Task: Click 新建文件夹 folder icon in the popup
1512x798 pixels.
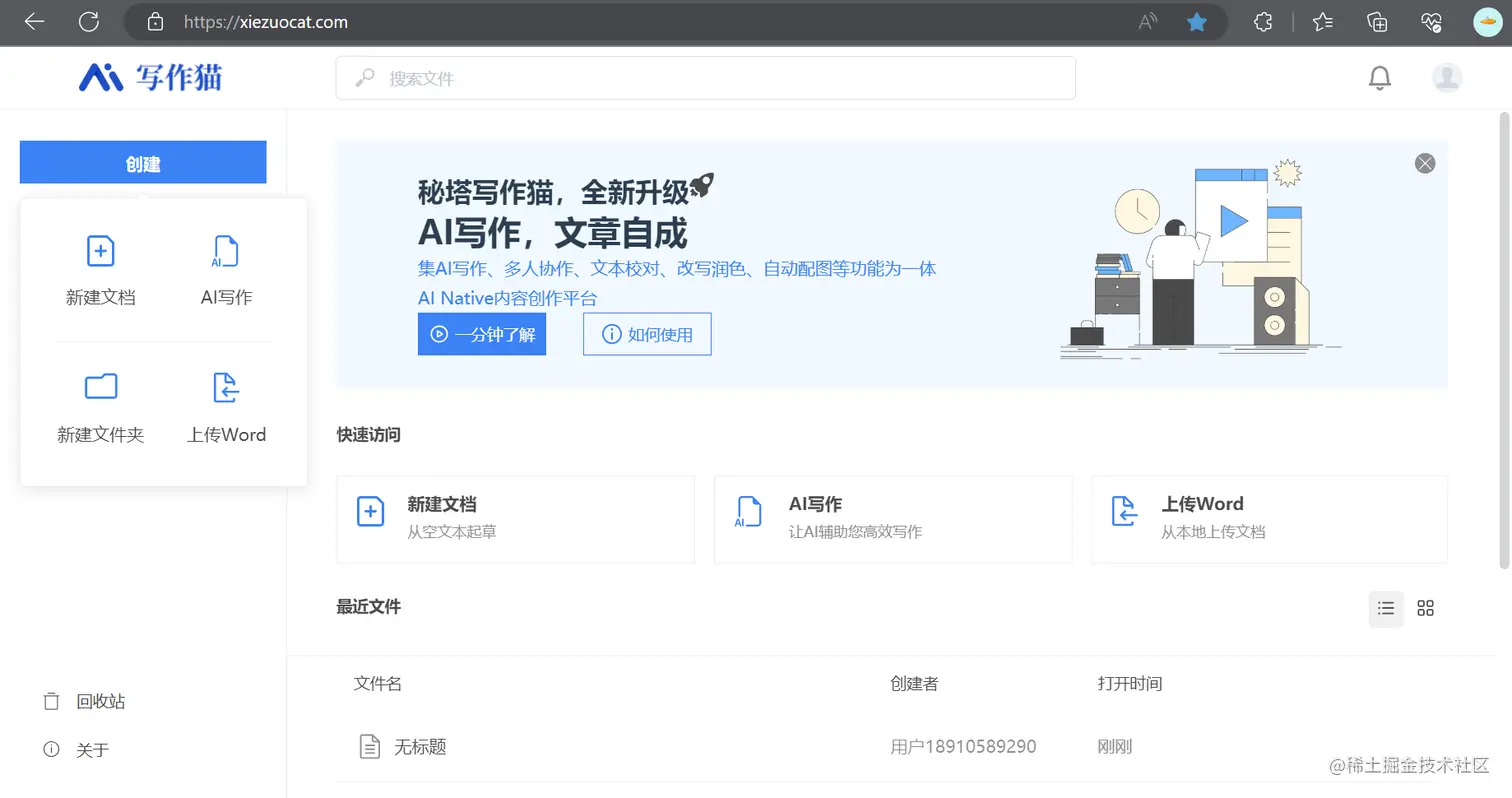Action: (101, 386)
